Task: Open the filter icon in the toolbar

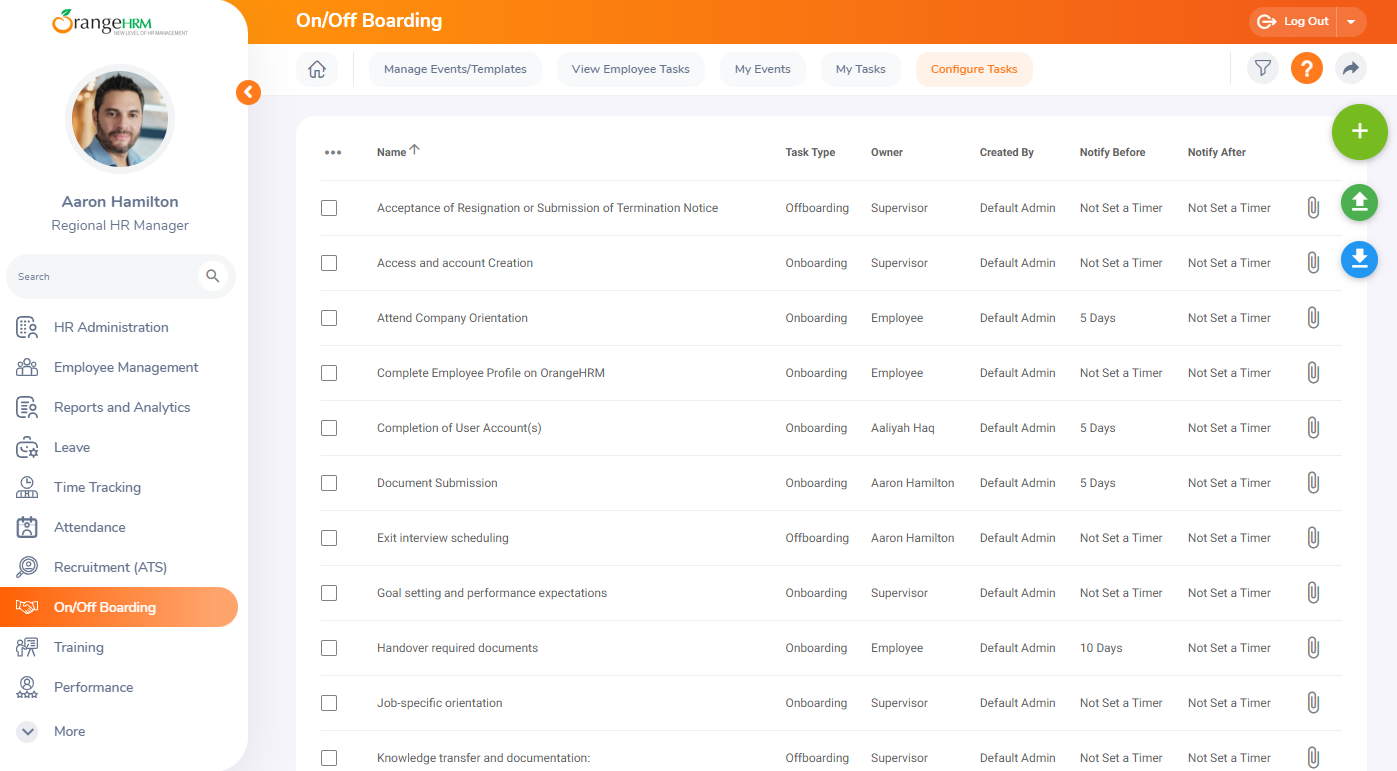Action: (1263, 69)
